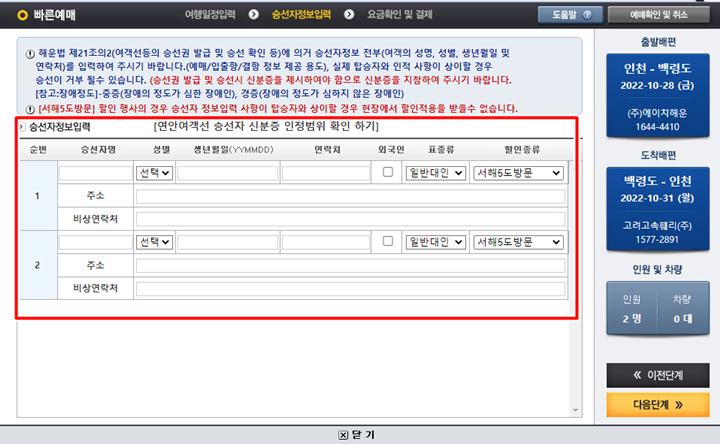Screen dimensions: 720x444
Task: Click the 2022-10-28 (금) date text
Action: pyautogui.click(x=657, y=85)
